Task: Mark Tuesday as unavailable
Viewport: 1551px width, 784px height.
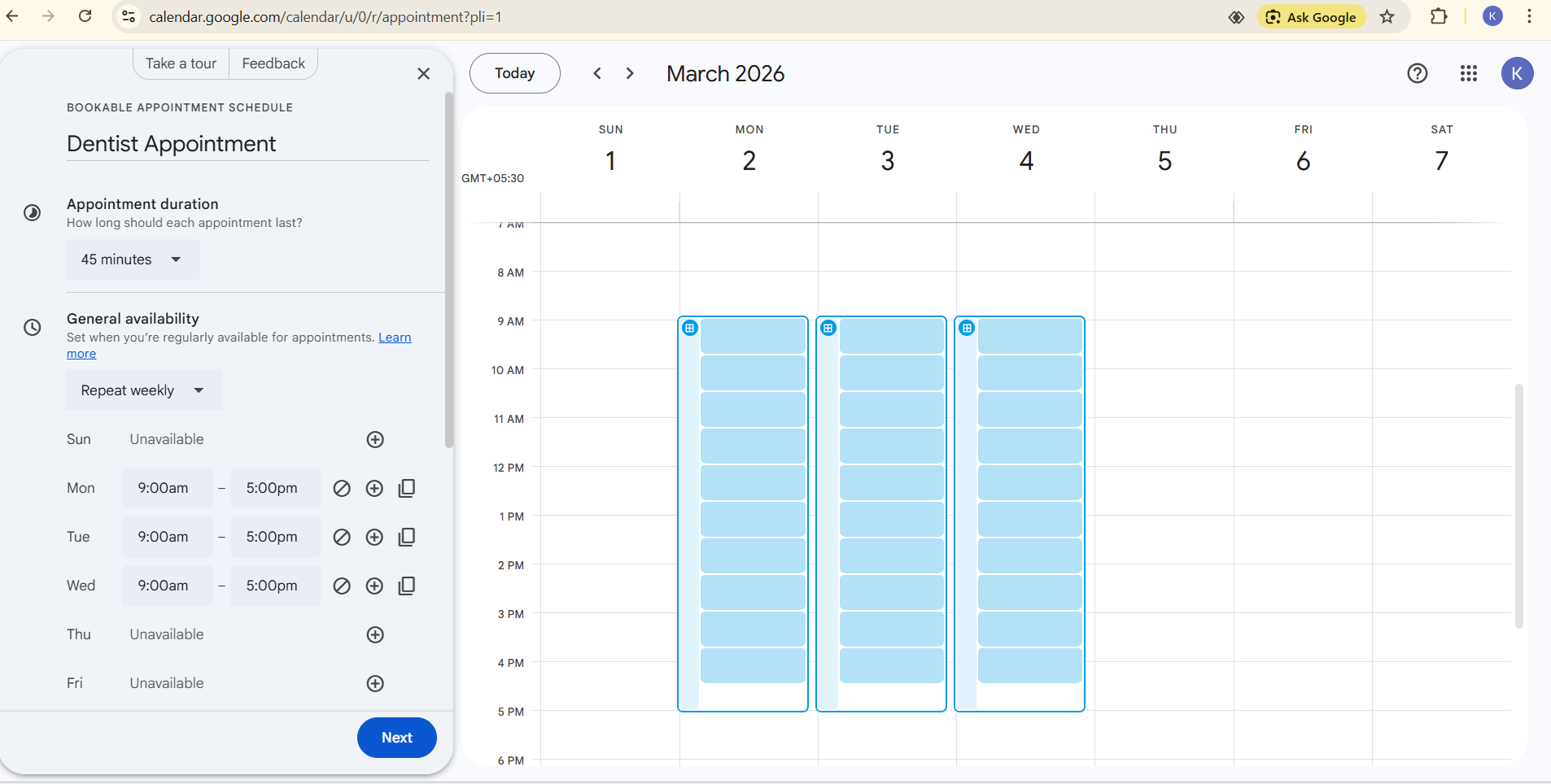Action: pos(342,537)
